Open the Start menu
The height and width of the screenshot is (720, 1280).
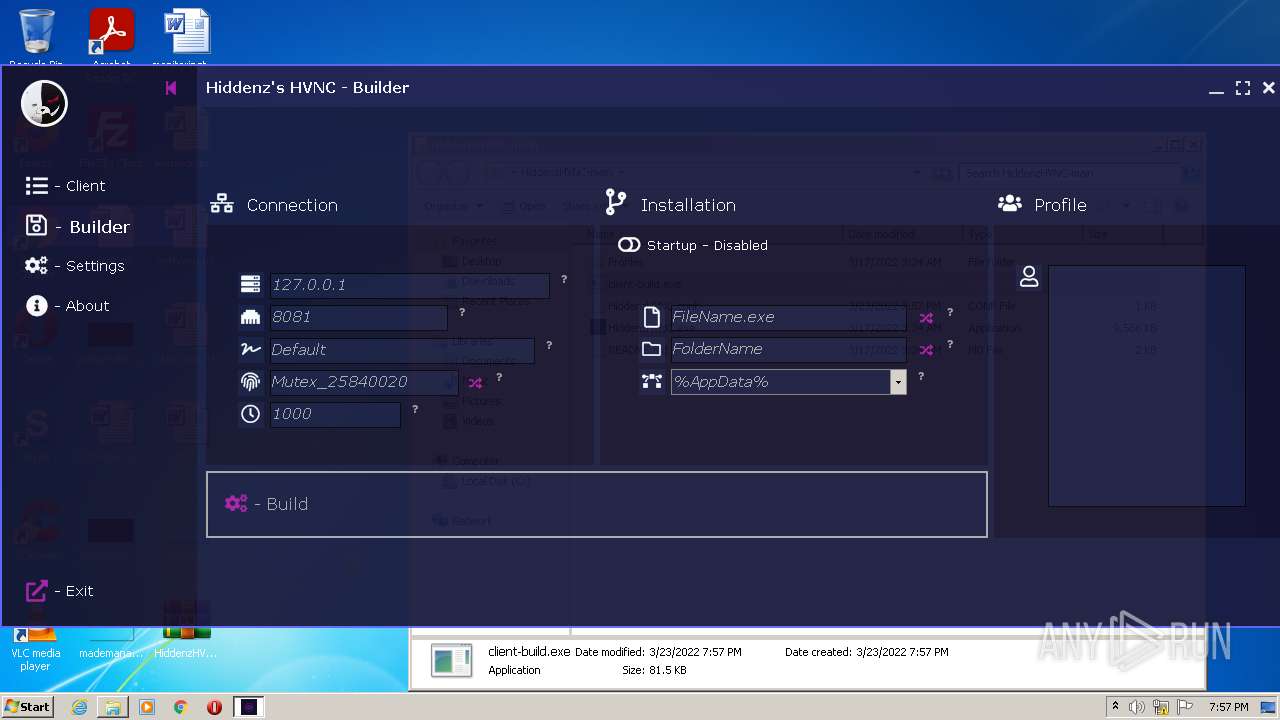pyautogui.click(x=28, y=707)
